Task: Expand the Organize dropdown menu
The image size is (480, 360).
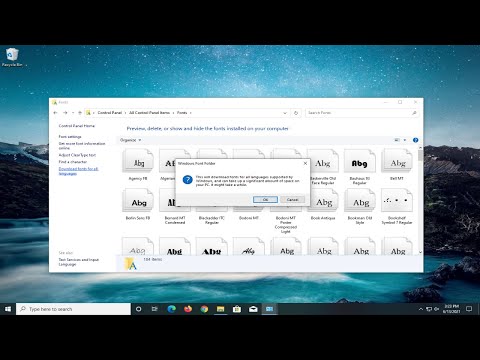Action: tap(131, 140)
